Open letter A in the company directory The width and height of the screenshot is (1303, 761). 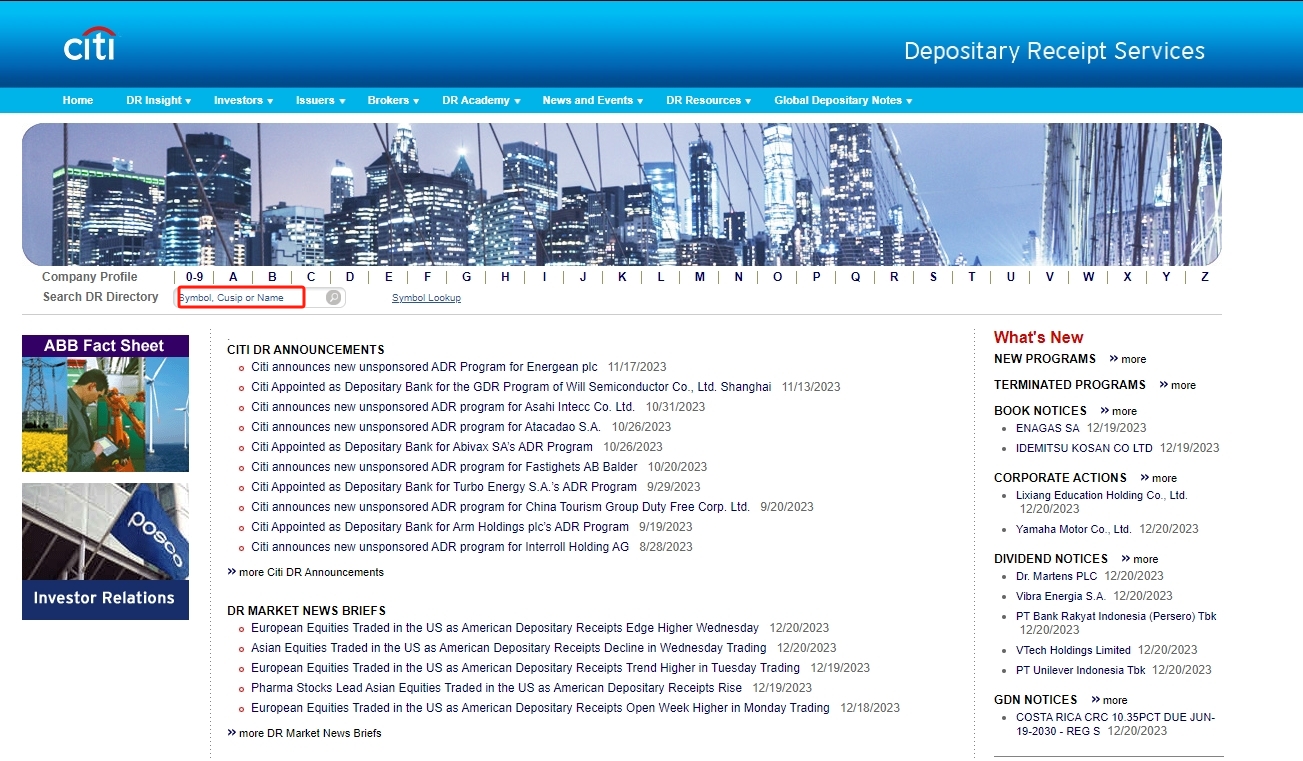click(232, 277)
